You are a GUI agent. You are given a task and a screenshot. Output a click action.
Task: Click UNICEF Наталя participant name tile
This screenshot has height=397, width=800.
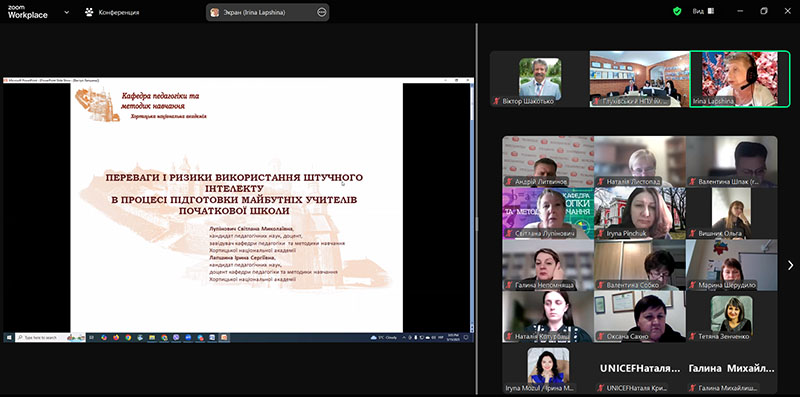[x=640, y=368]
